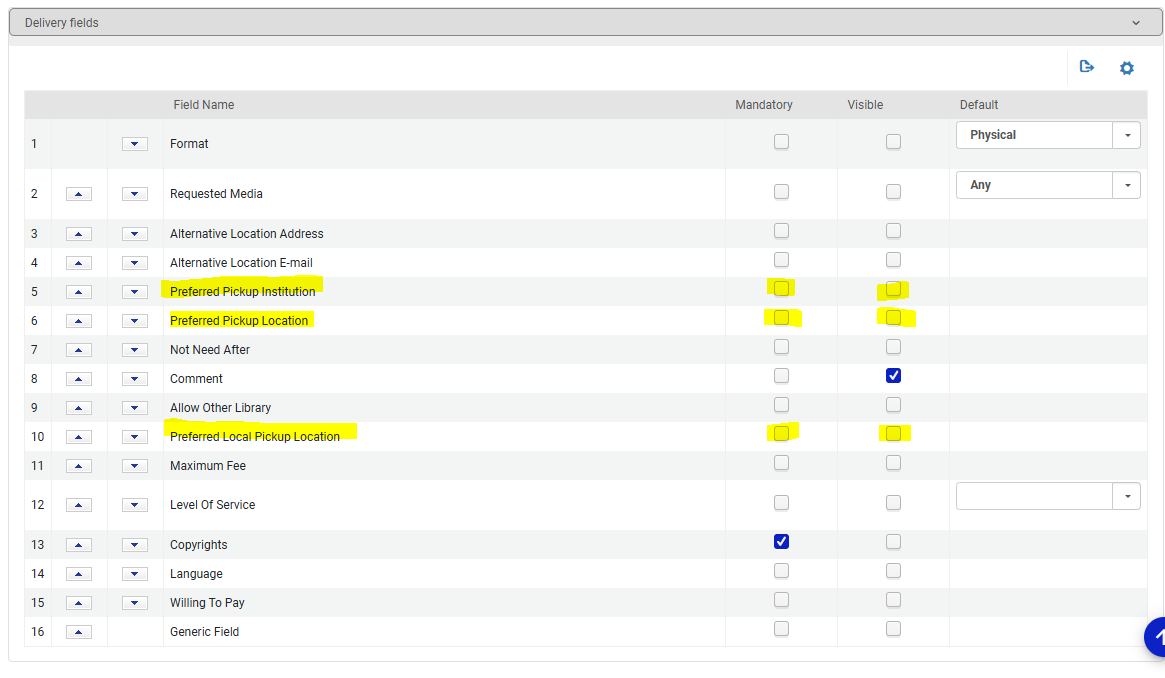Open the Level Of Service default dropdown
This screenshot has height=678, width=1165.
tap(1126, 495)
